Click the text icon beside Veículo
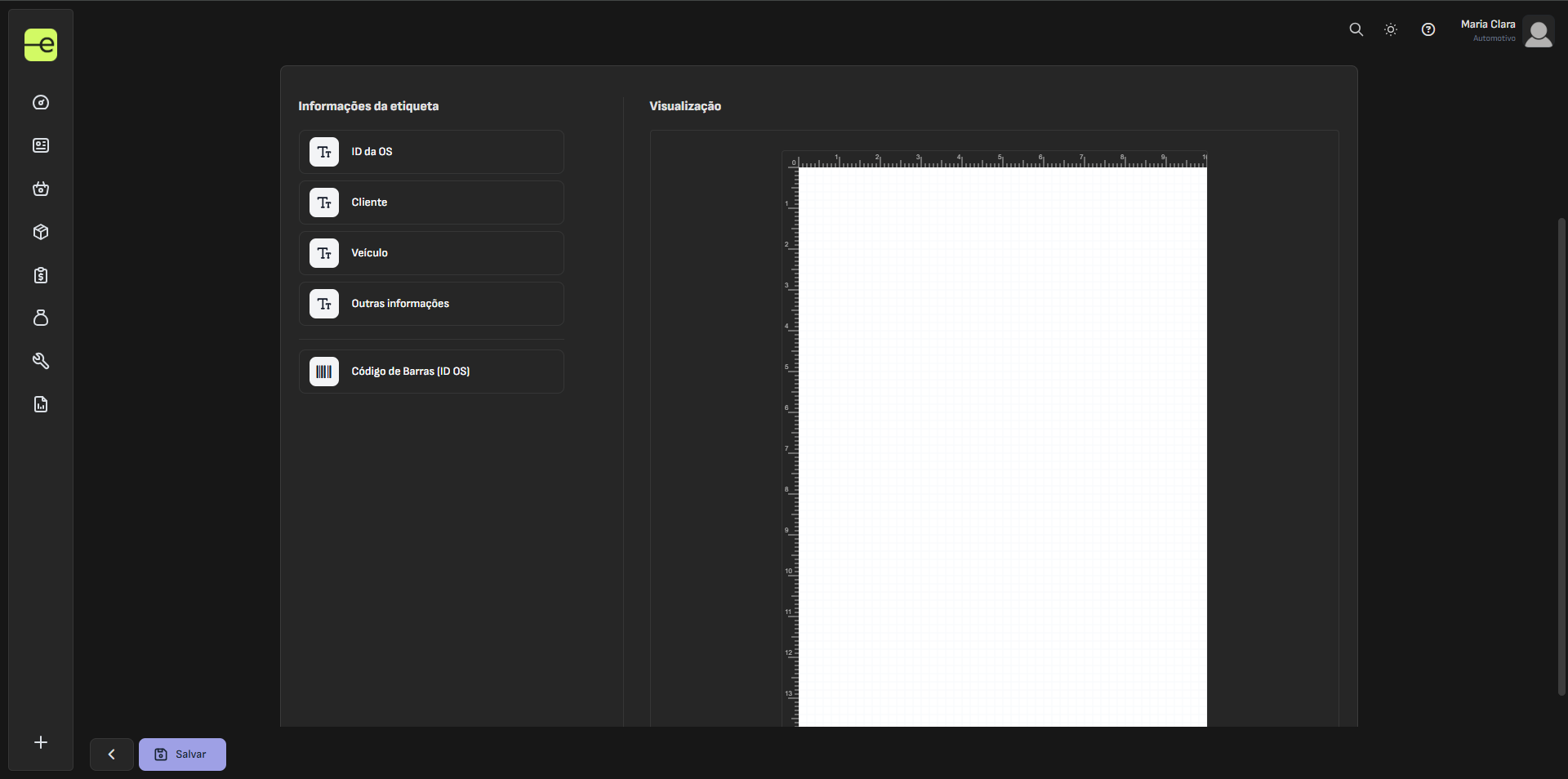1568x779 pixels. (324, 253)
